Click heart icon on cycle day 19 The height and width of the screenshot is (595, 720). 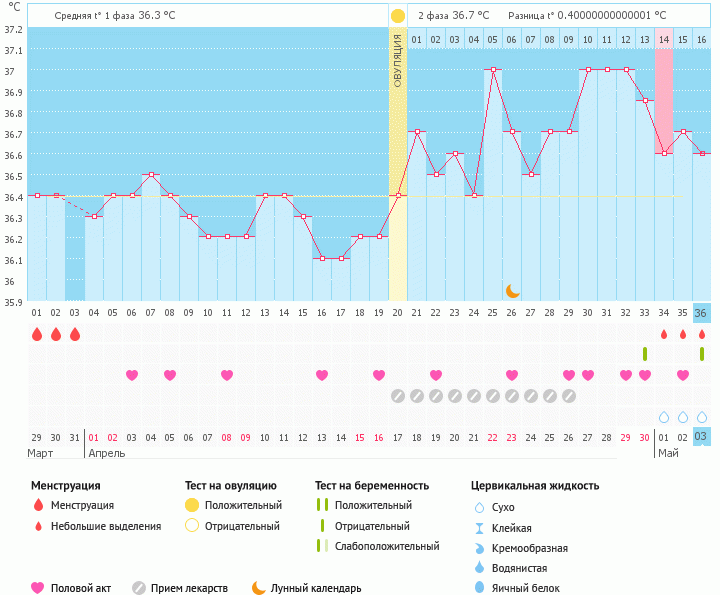(x=379, y=375)
